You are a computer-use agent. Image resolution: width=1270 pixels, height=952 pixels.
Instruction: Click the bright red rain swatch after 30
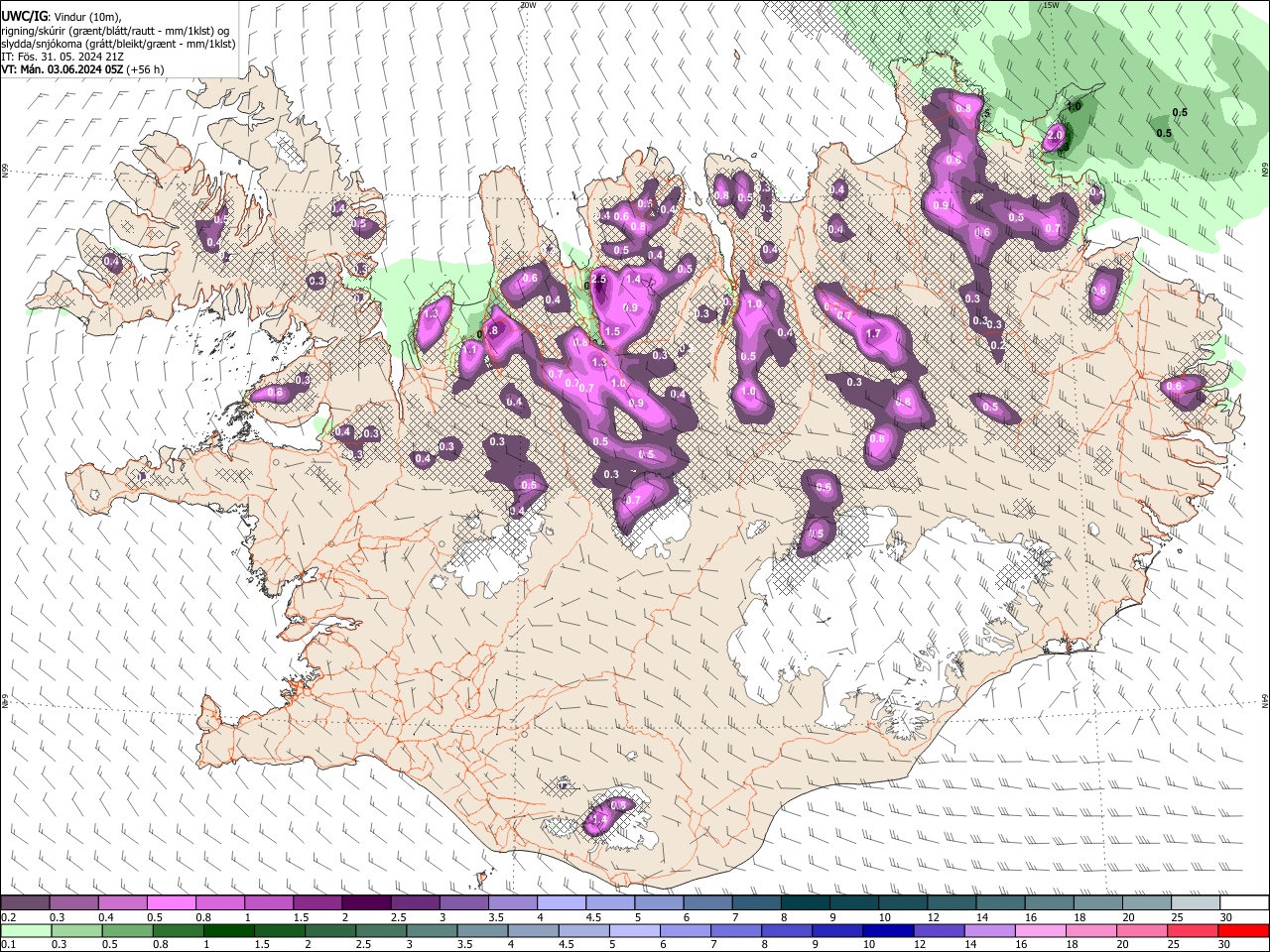point(1243,930)
